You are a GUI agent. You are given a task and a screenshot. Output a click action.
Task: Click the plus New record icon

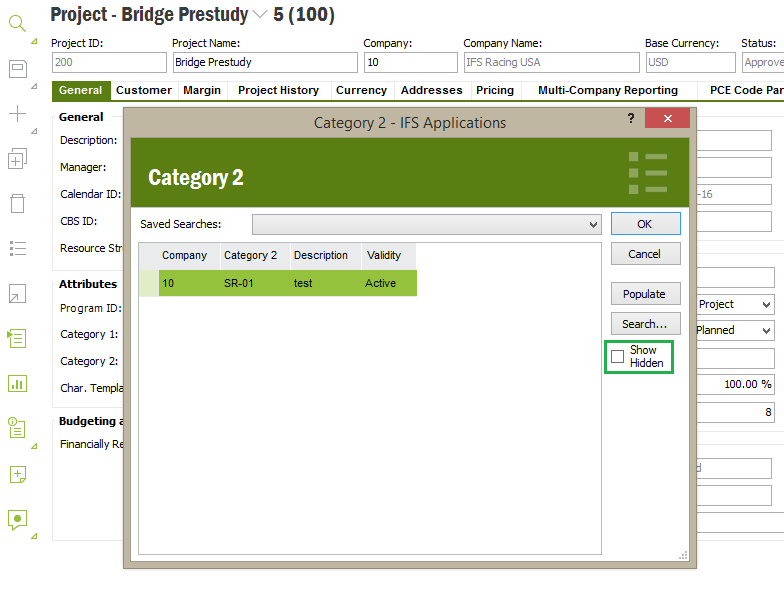tap(18, 114)
